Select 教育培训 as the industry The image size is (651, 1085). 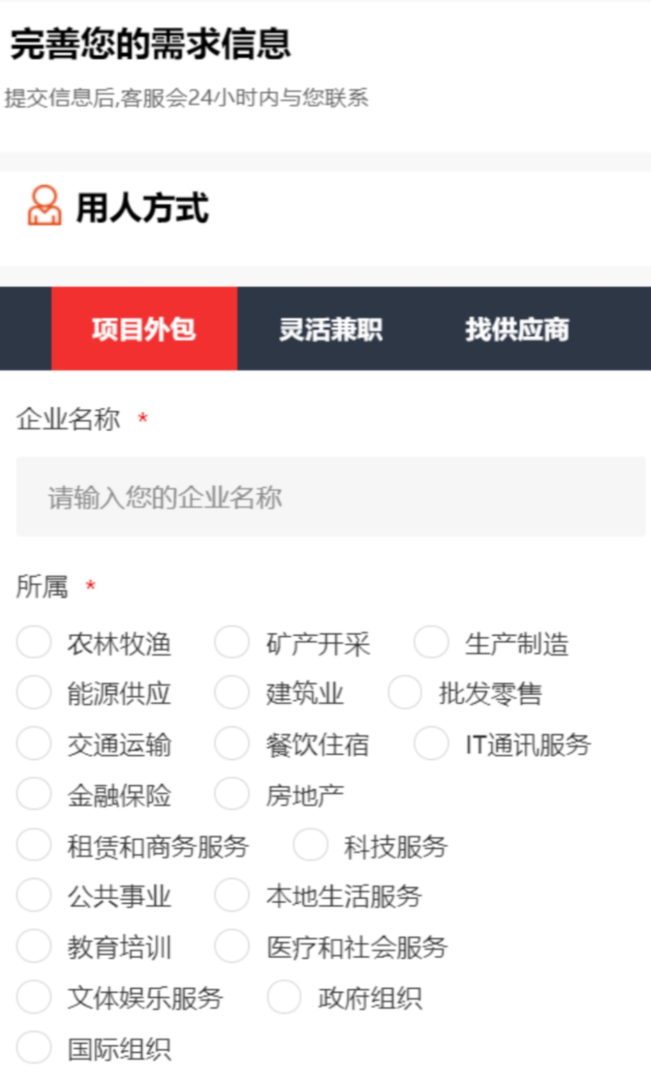(32, 946)
